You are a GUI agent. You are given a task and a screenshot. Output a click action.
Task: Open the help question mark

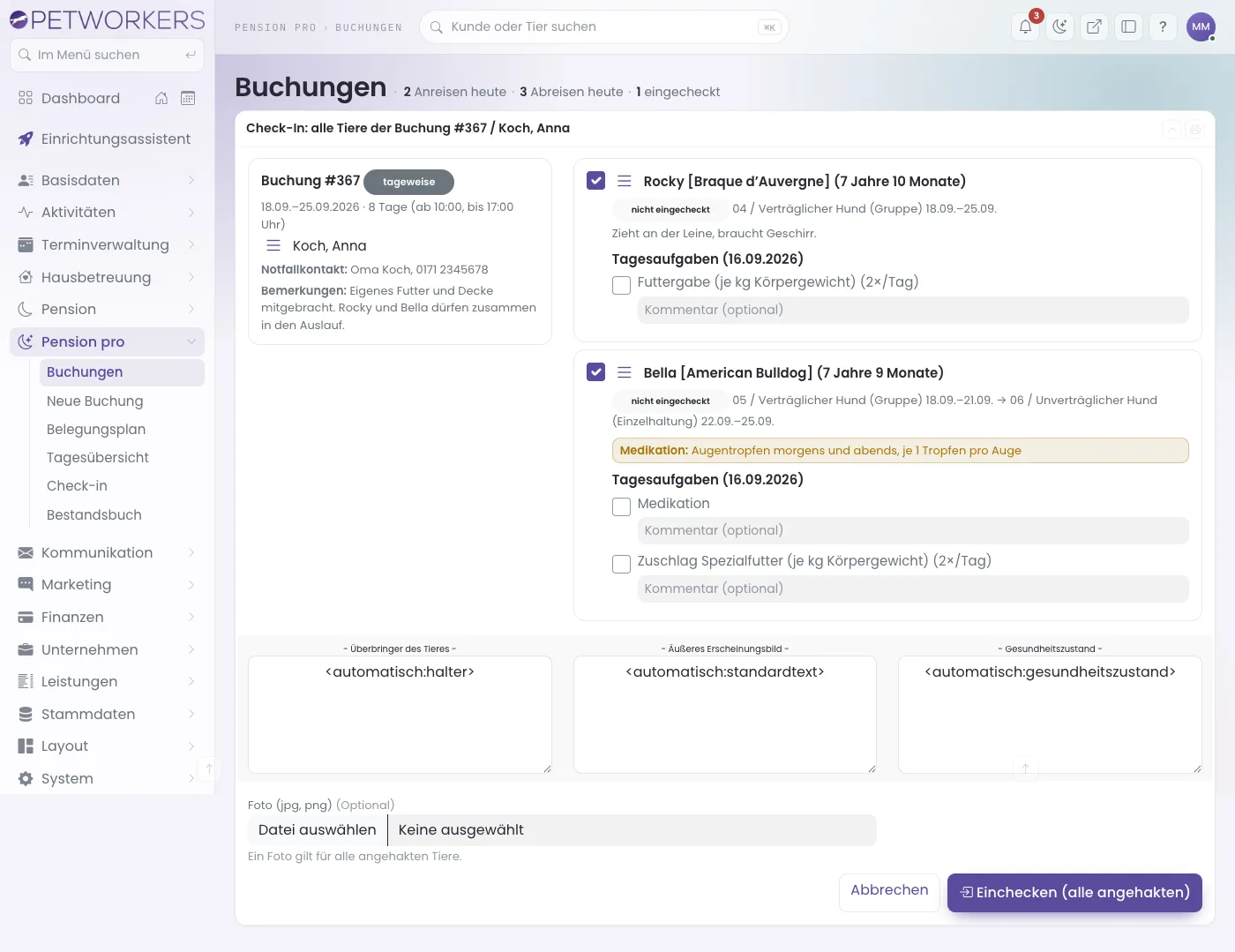[x=1163, y=26]
